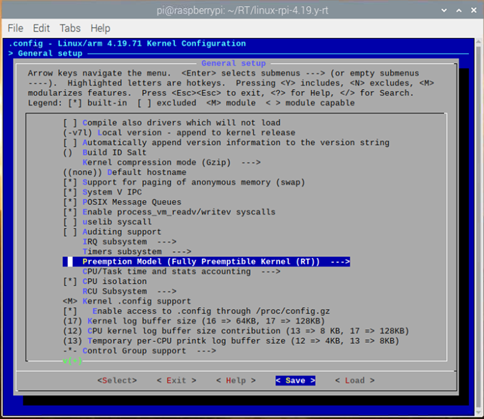
Task: Click the Load button
Action: pos(355,381)
